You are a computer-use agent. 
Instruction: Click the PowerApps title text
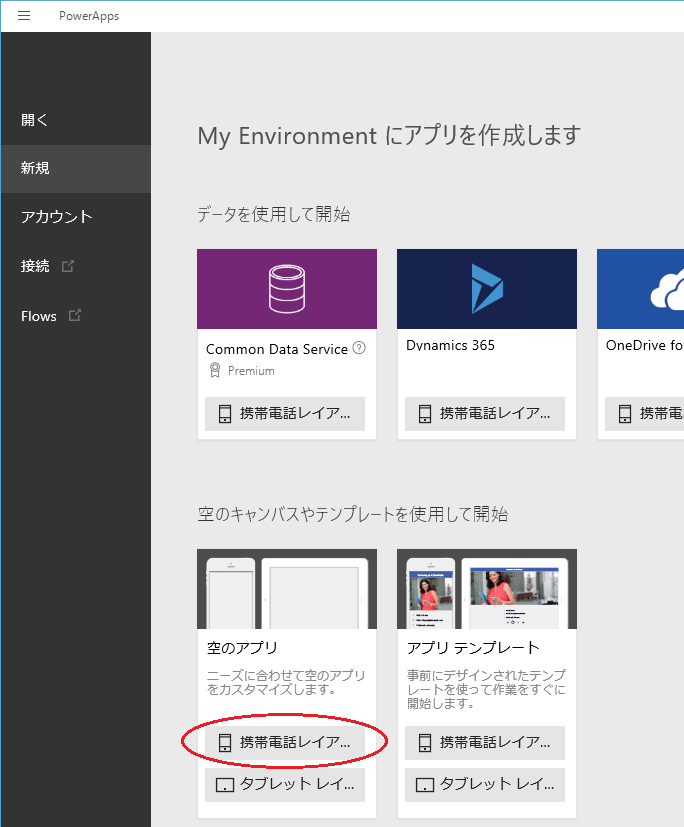89,16
